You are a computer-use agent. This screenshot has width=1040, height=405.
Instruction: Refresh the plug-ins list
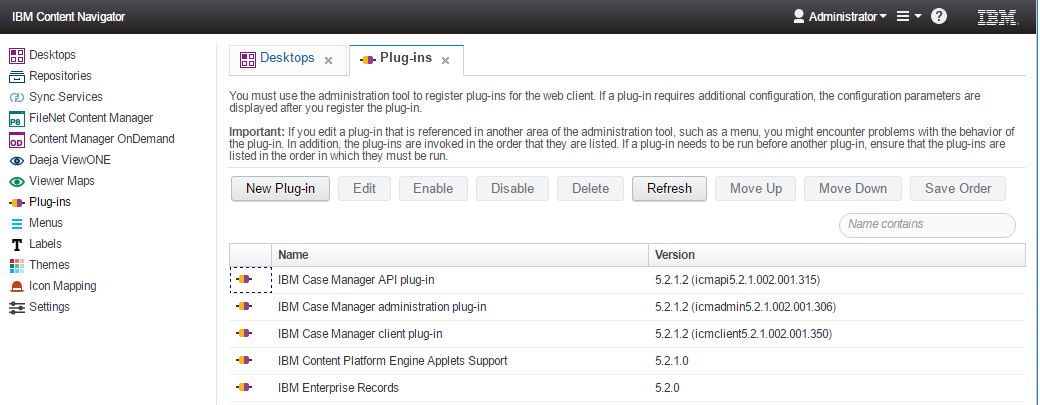[x=669, y=188]
